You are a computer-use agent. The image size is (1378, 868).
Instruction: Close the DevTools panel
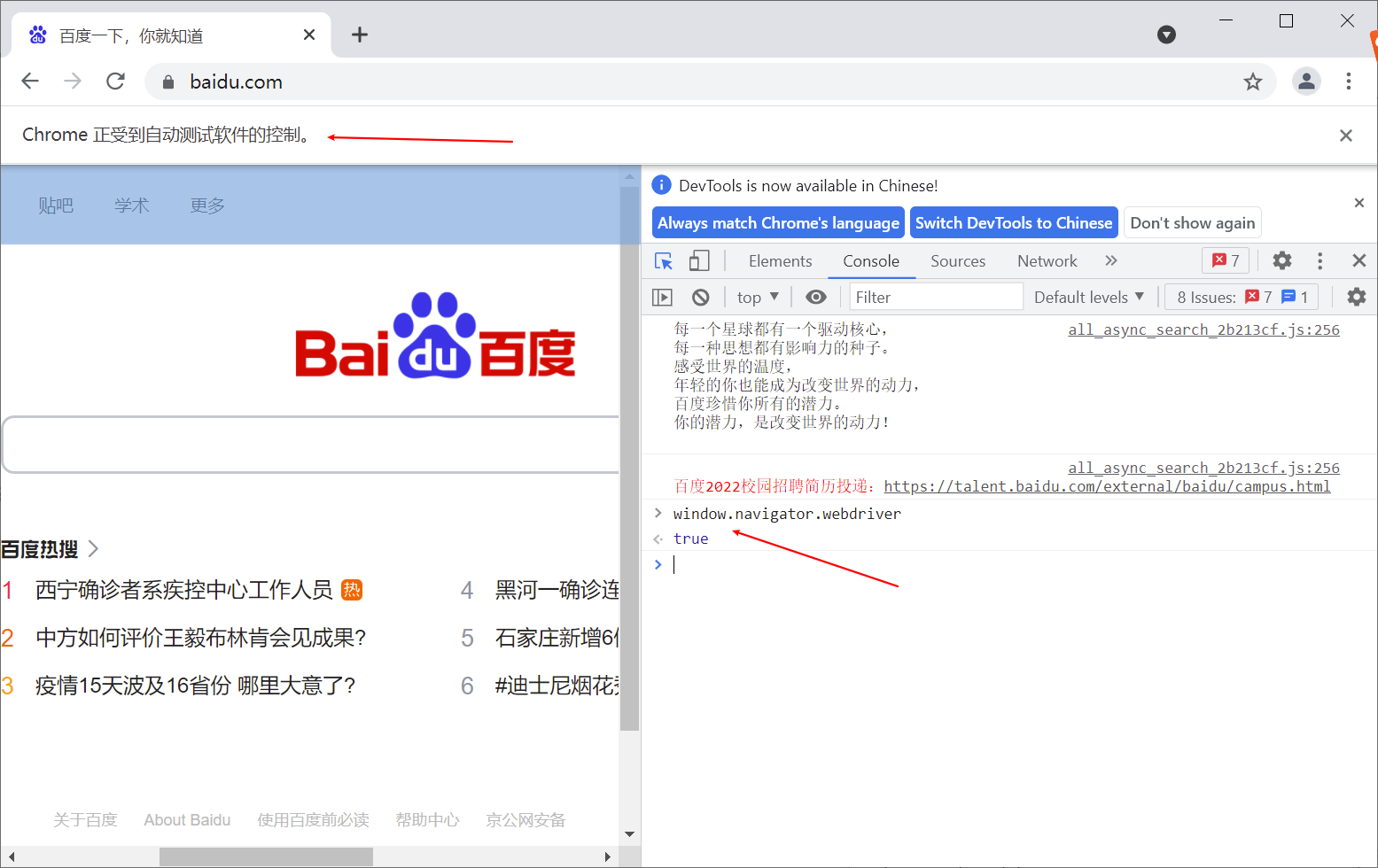[x=1359, y=260]
